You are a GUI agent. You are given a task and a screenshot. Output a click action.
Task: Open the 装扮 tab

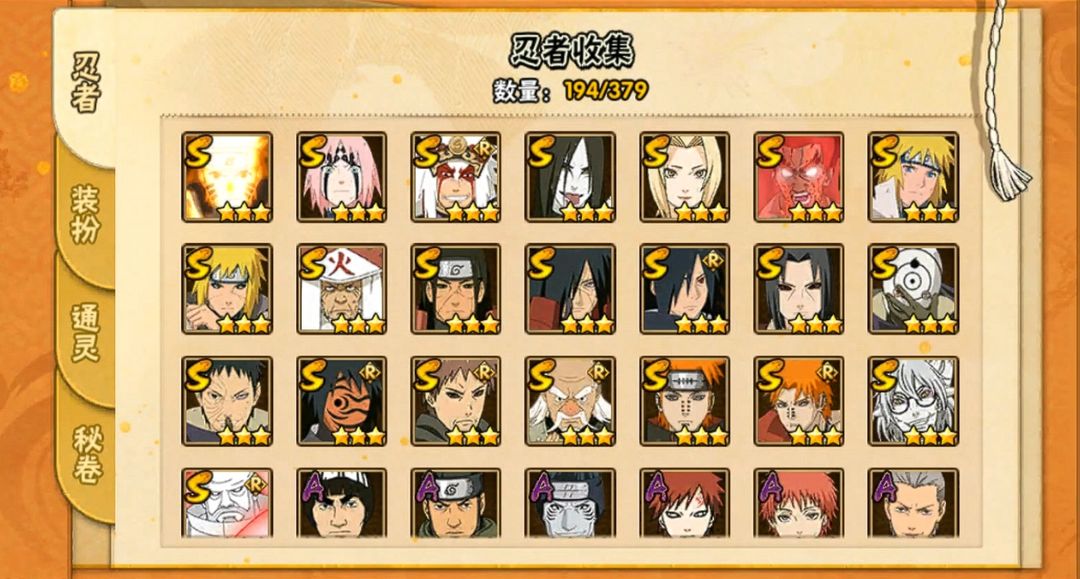click(85, 215)
